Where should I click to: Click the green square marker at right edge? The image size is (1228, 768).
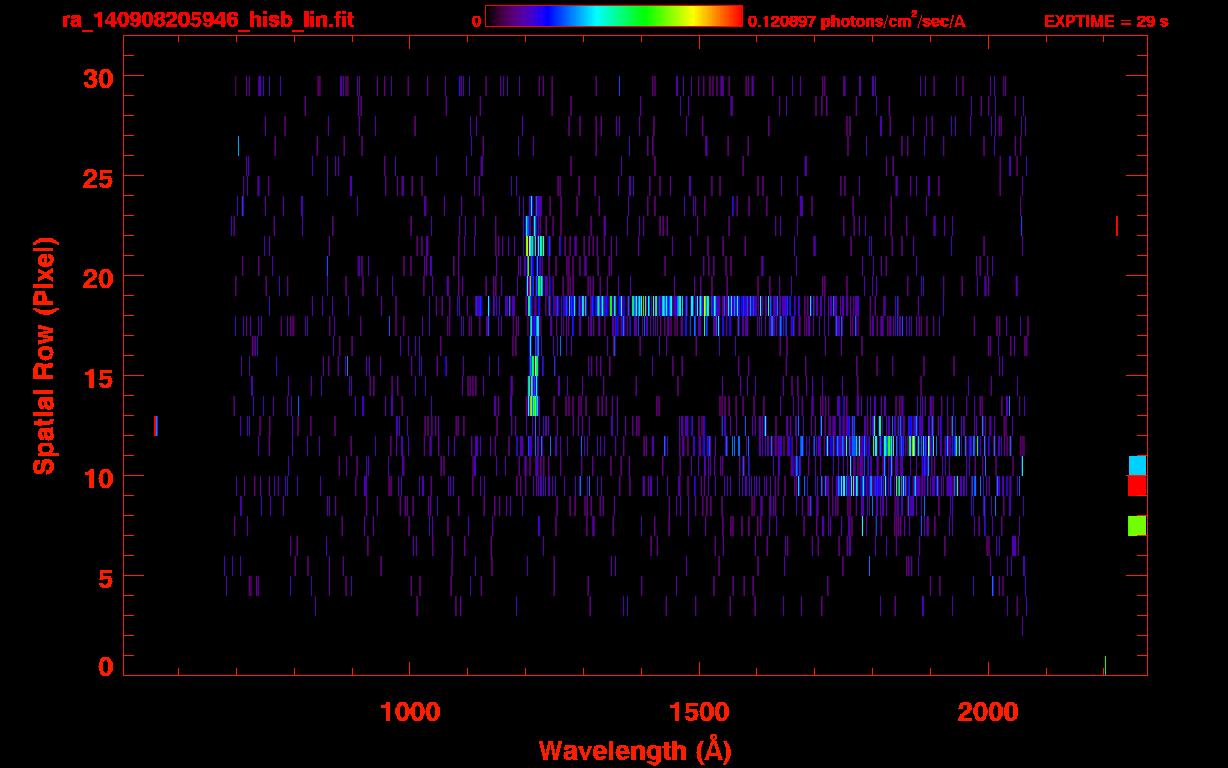pos(1137,525)
